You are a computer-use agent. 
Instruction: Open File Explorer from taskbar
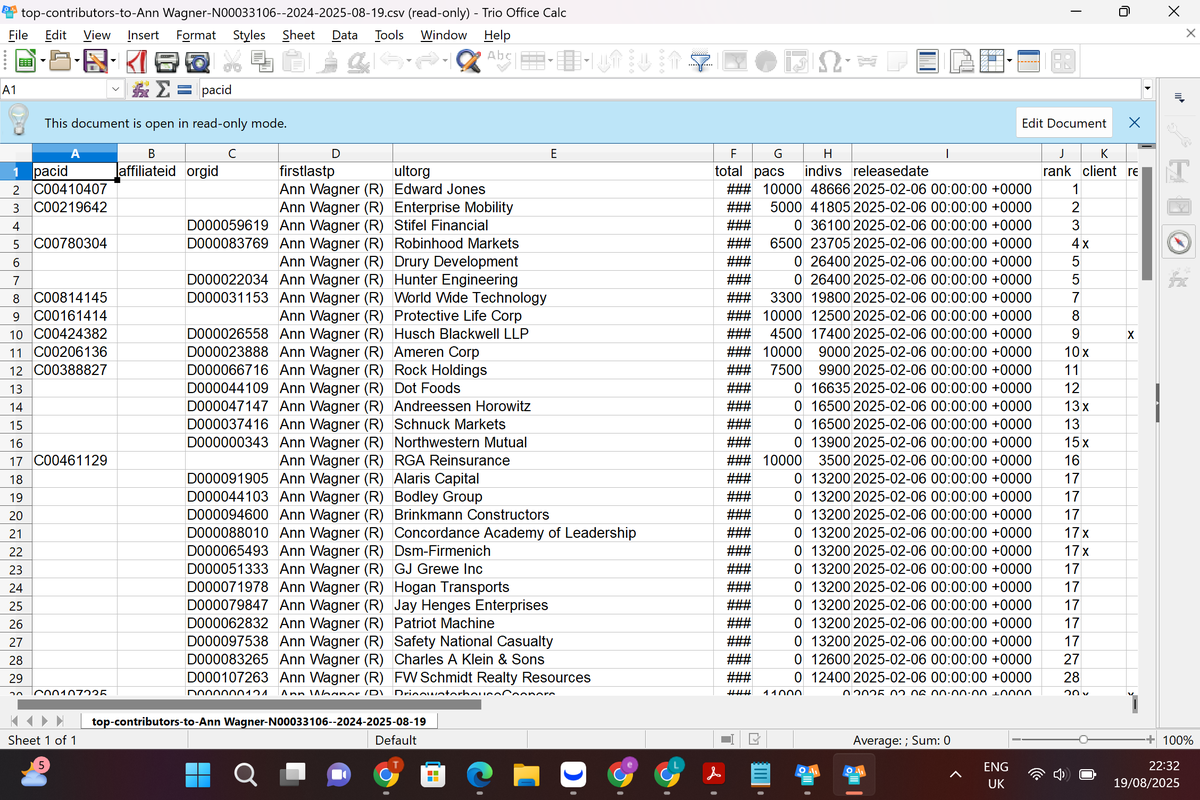click(526, 774)
